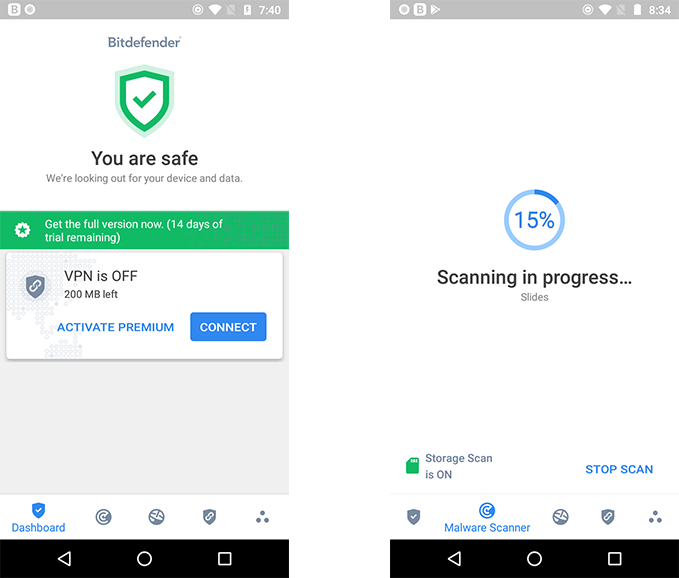Image resolution: width=679 pixels, height=578 pixels.
Task: Toggle the Storage Scan is ON setting
Action: pyautogui.click(x=449, y=466)
